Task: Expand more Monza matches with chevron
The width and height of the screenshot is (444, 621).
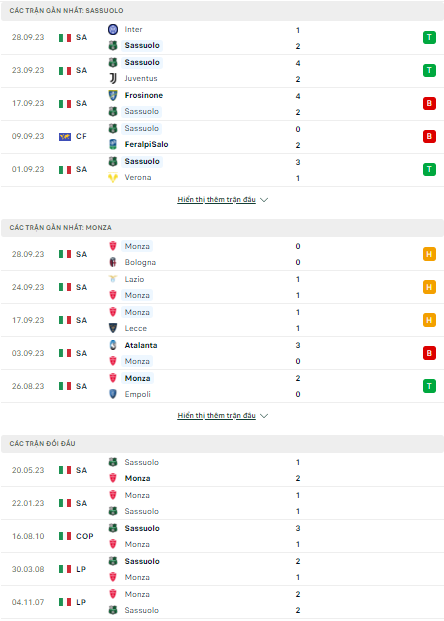Action: point(264,415)
